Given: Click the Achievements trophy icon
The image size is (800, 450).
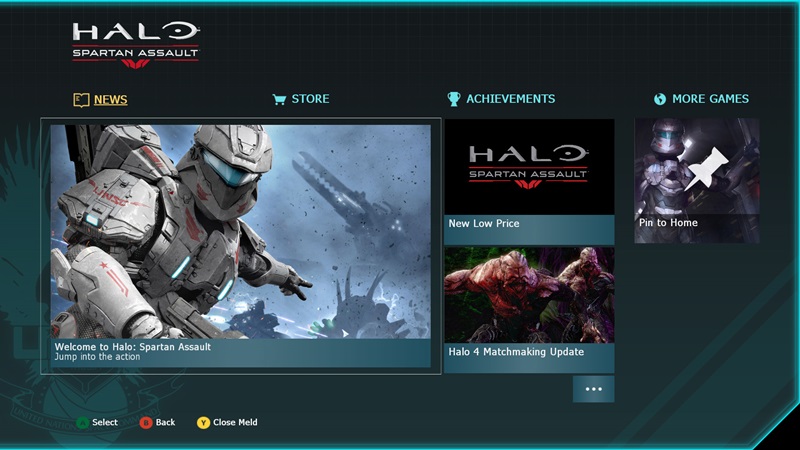Looking at the screenshot, I should (x=454, y=99).
